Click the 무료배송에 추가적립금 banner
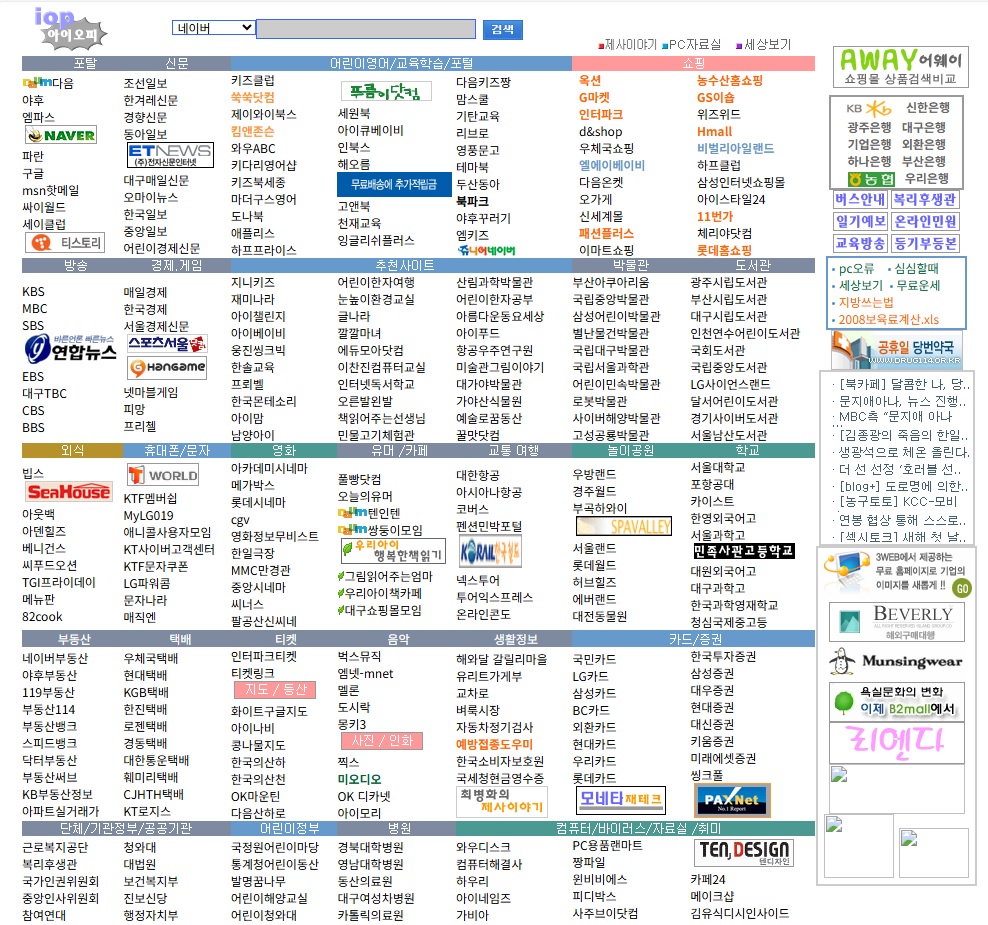This screenshot has width=988, height=925. [394, 184]
